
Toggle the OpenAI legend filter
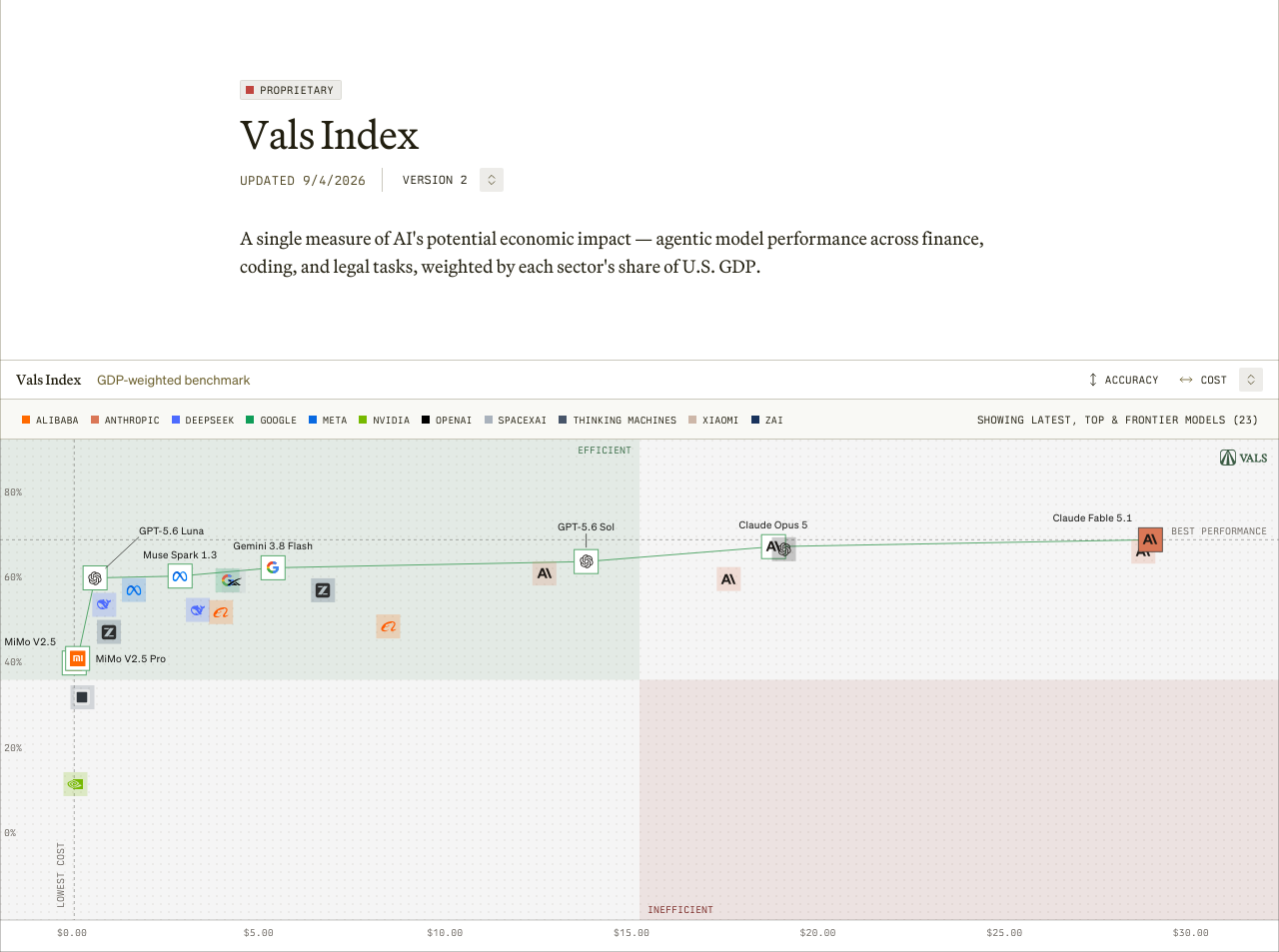[x=447, y=421]
